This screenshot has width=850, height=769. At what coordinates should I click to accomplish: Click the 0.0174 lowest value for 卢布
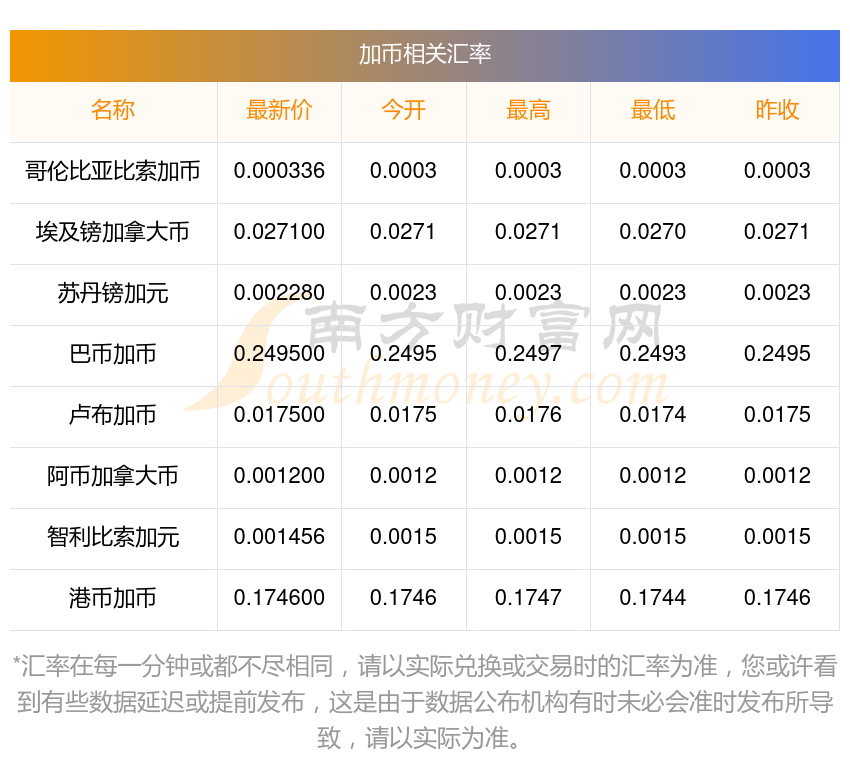pyautogui.click(x=653, y=415)
